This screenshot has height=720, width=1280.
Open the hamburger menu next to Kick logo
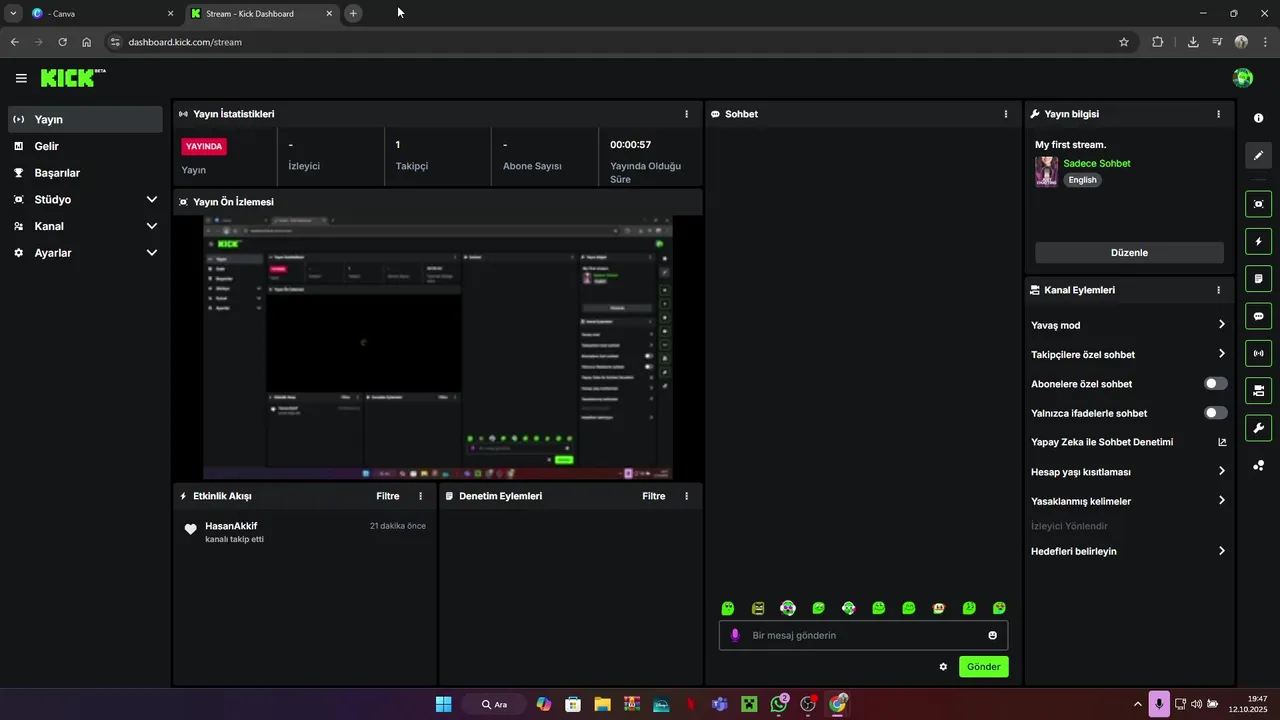point(21,78)
